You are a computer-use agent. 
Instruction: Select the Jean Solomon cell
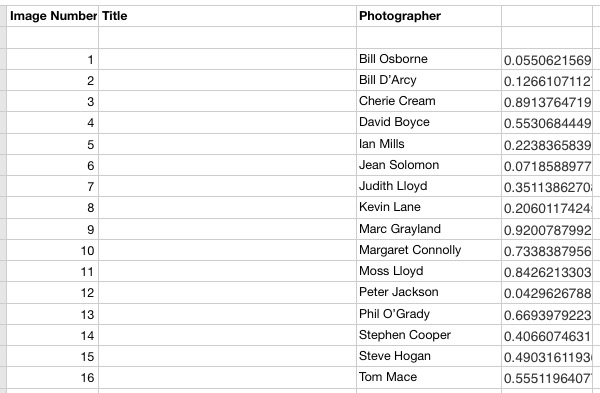(429, 165)
